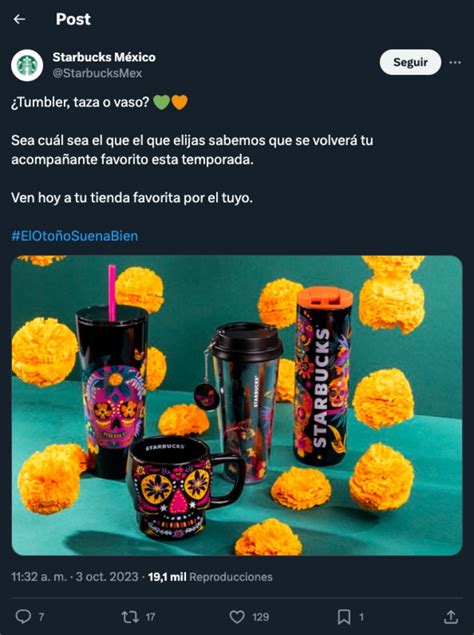The width and height of the screenshot is (474, 635).
Task: Bookmark this post
Action: pos(344,617)
